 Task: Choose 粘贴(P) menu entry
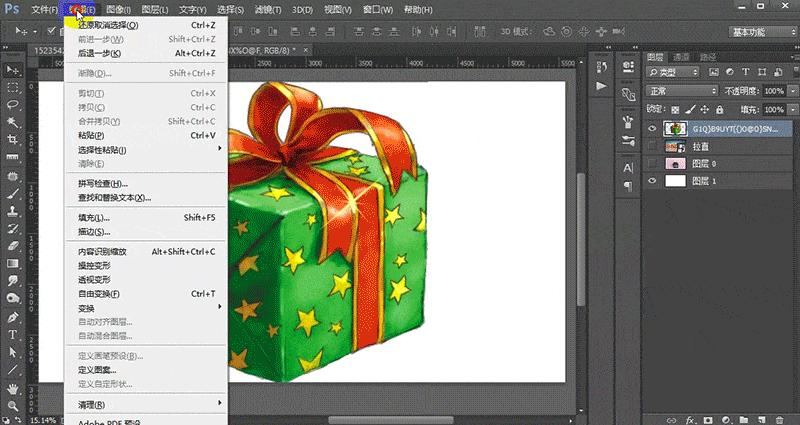coord(146,135)
